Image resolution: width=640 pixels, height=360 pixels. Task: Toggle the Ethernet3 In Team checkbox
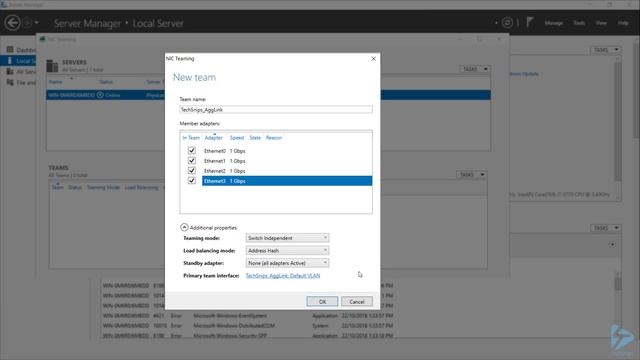pos(191,180)
